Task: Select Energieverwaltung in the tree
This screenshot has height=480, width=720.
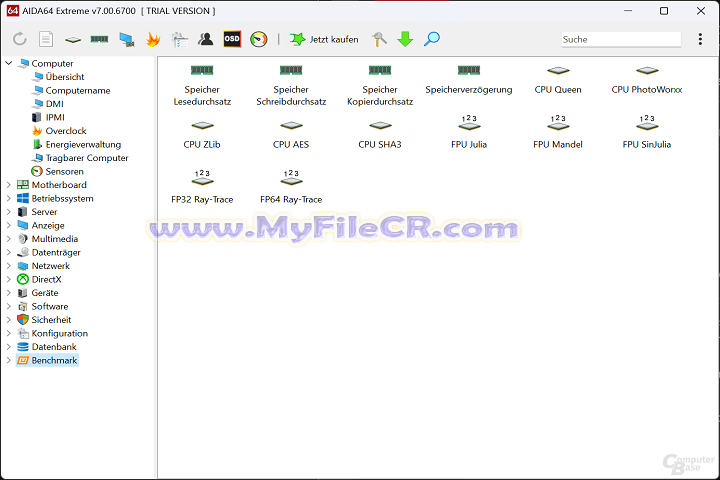Action: pyautogui.click(x=77, y=144)
